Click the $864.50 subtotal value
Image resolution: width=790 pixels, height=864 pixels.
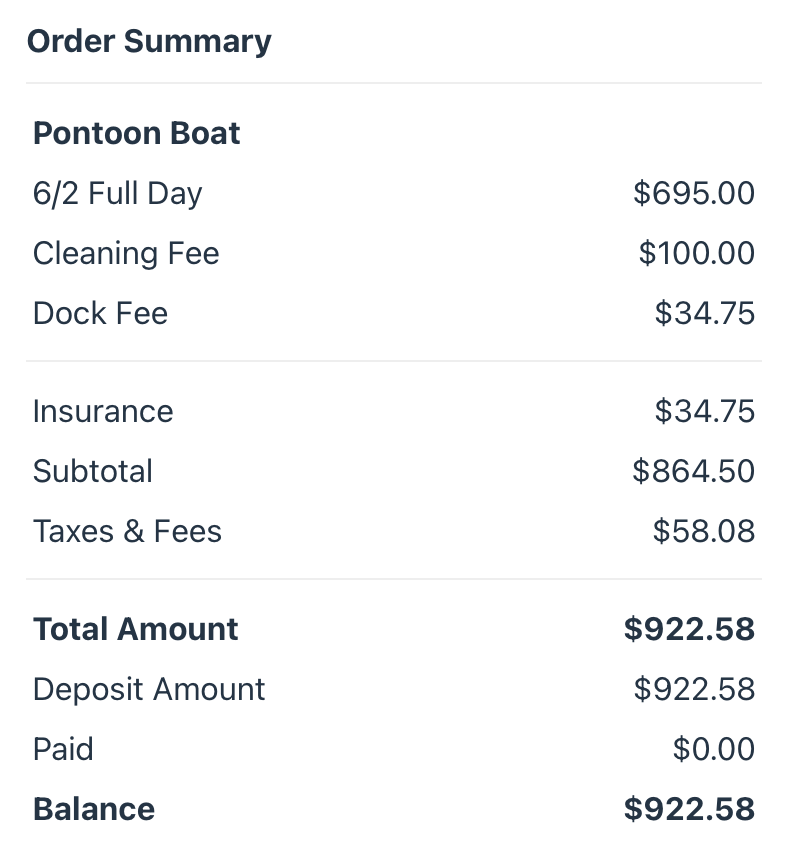pyautogui.click(x=693, y=471)
